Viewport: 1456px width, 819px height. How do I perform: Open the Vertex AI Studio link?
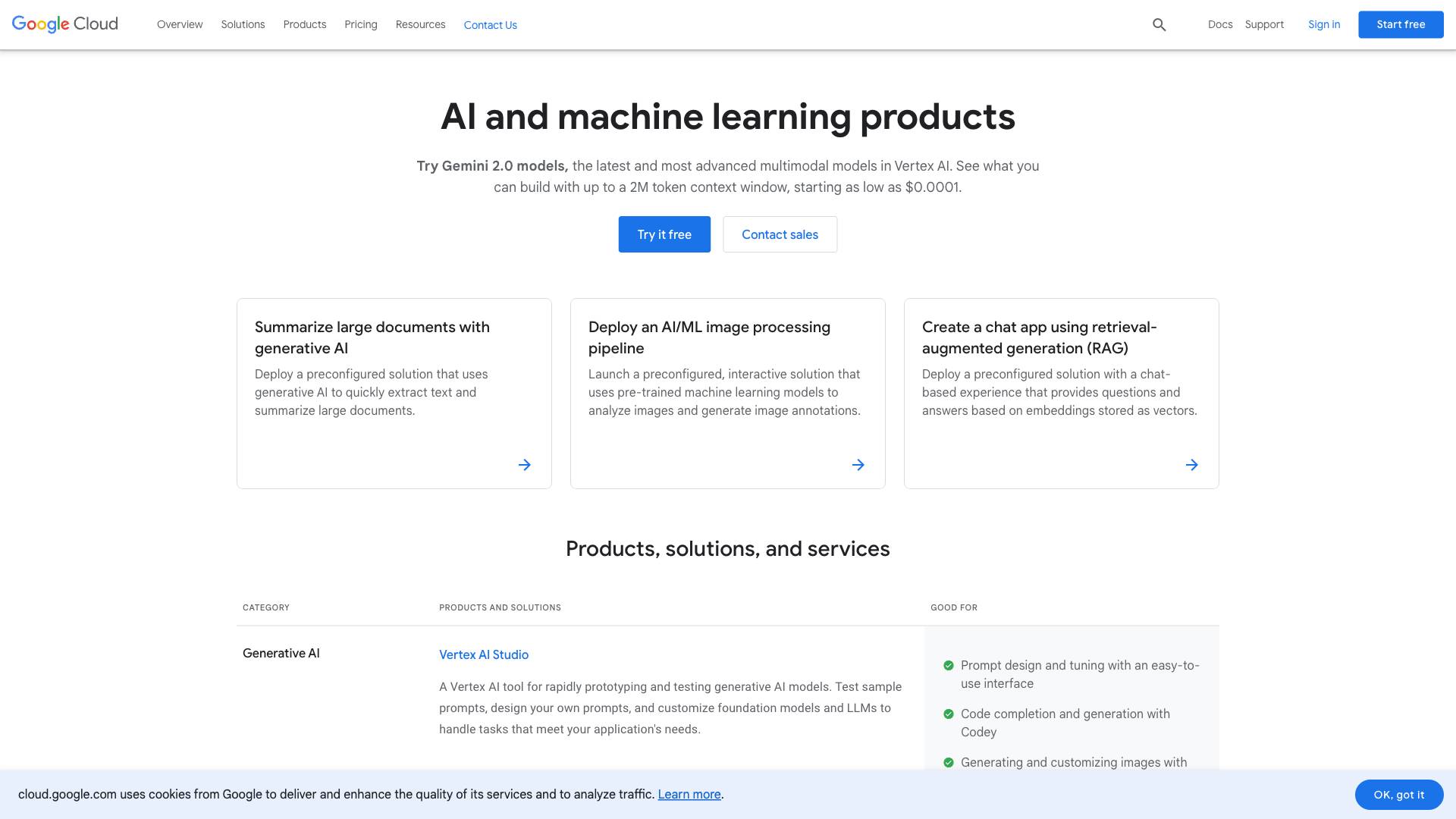click(x=483, y=654)
